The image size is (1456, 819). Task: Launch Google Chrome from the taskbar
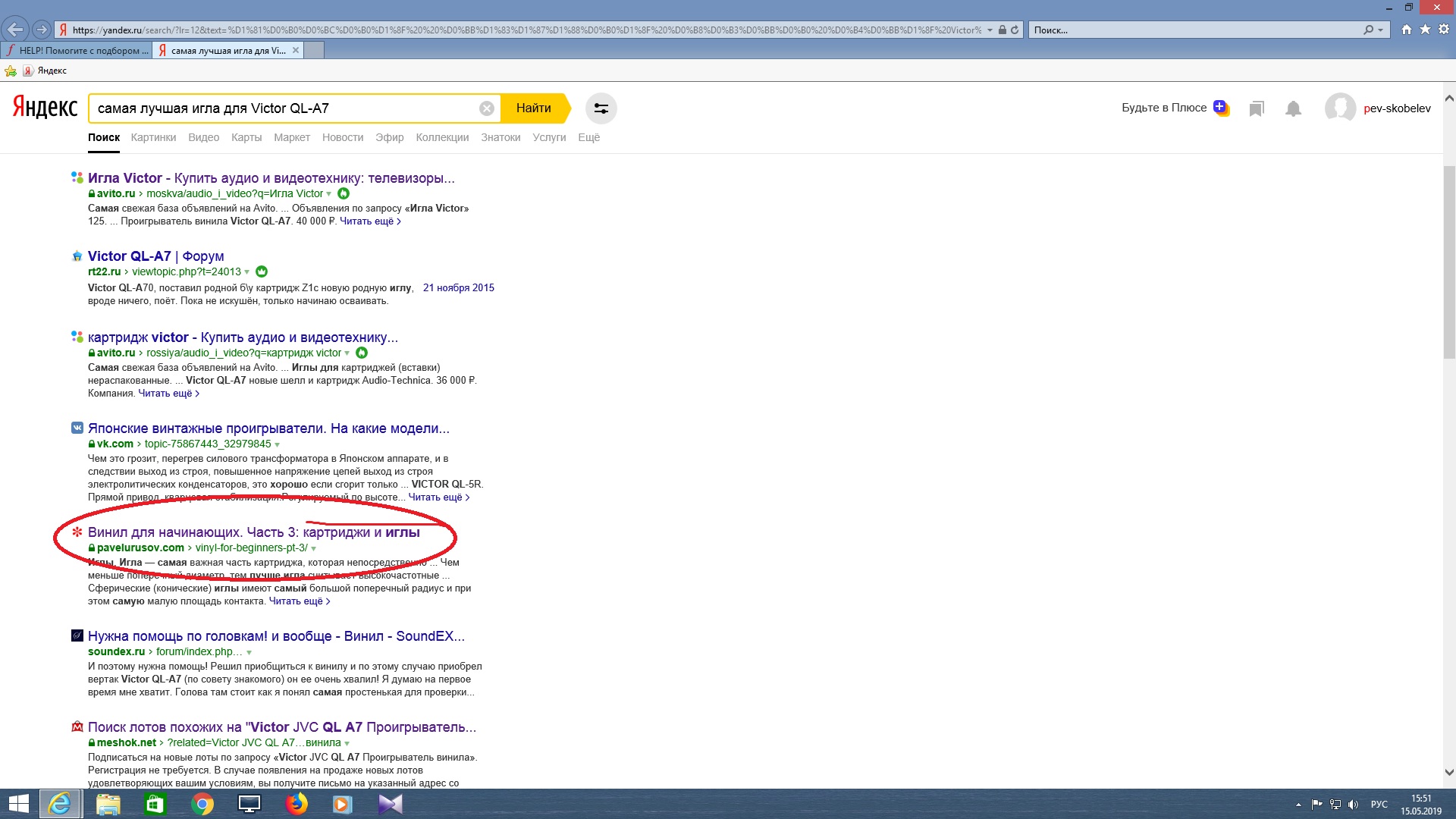202,804
